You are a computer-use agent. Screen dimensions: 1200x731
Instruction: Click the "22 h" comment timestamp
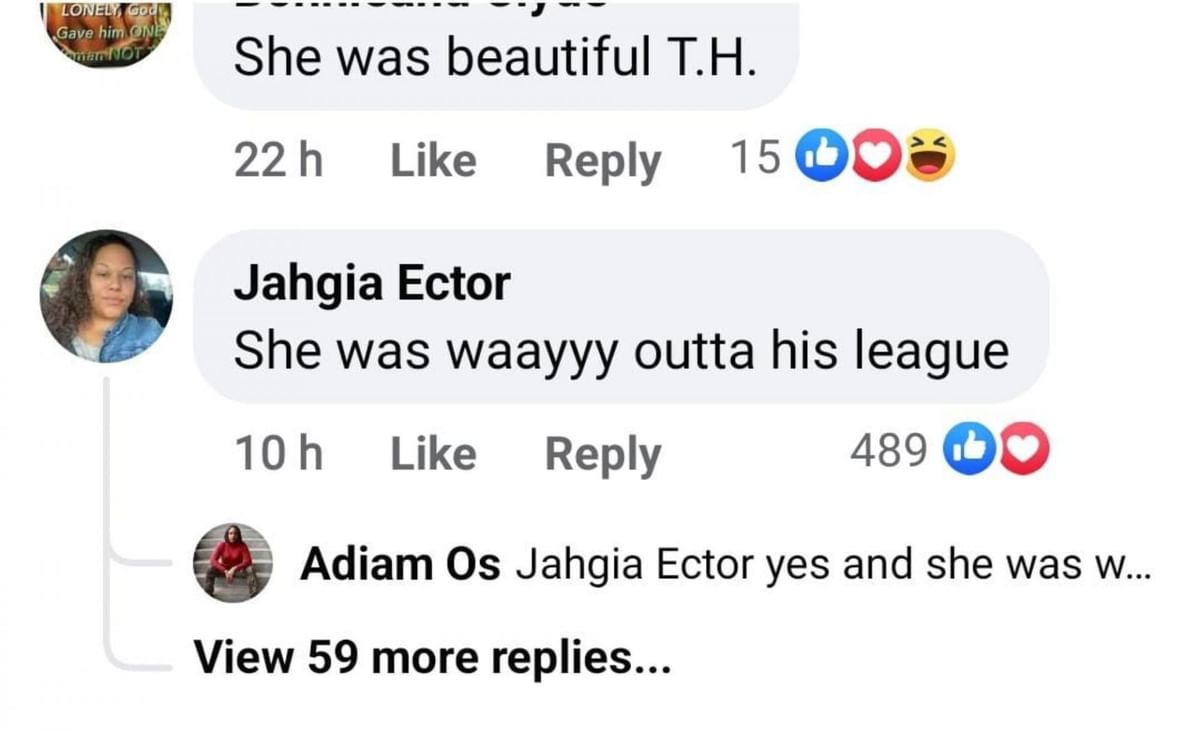[x=278, y=160]
